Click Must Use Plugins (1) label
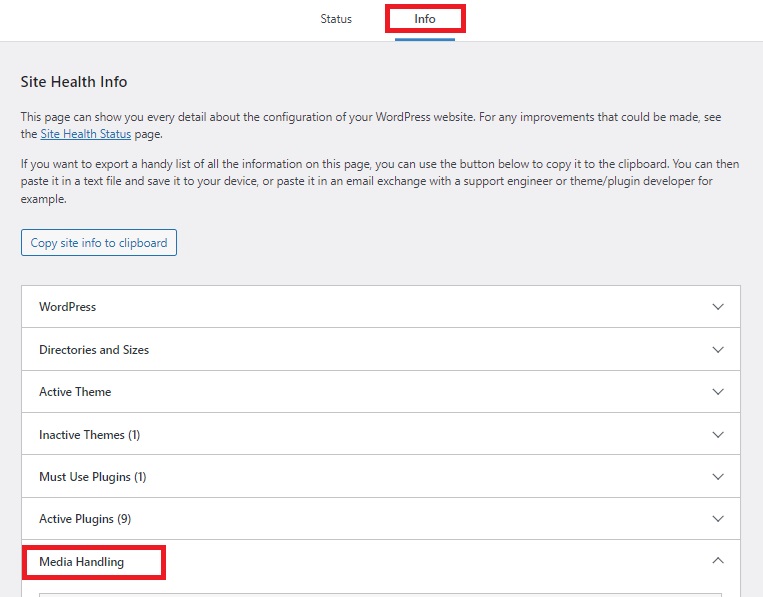Screen dimensions: 763x597 point(92,477)
